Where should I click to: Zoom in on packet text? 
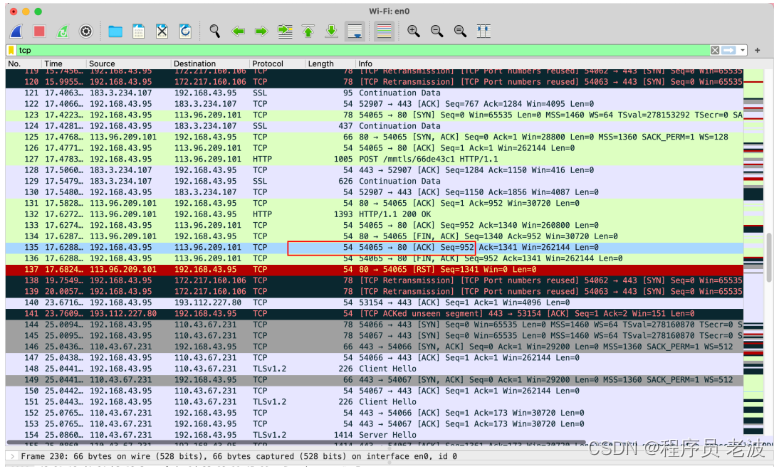click(413, 31)
